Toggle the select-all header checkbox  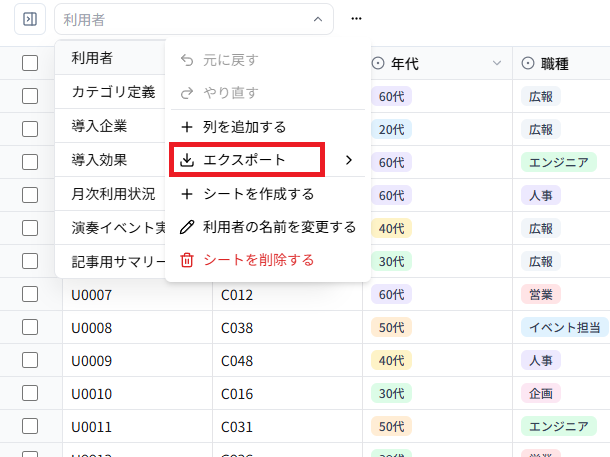click(30, 63)
